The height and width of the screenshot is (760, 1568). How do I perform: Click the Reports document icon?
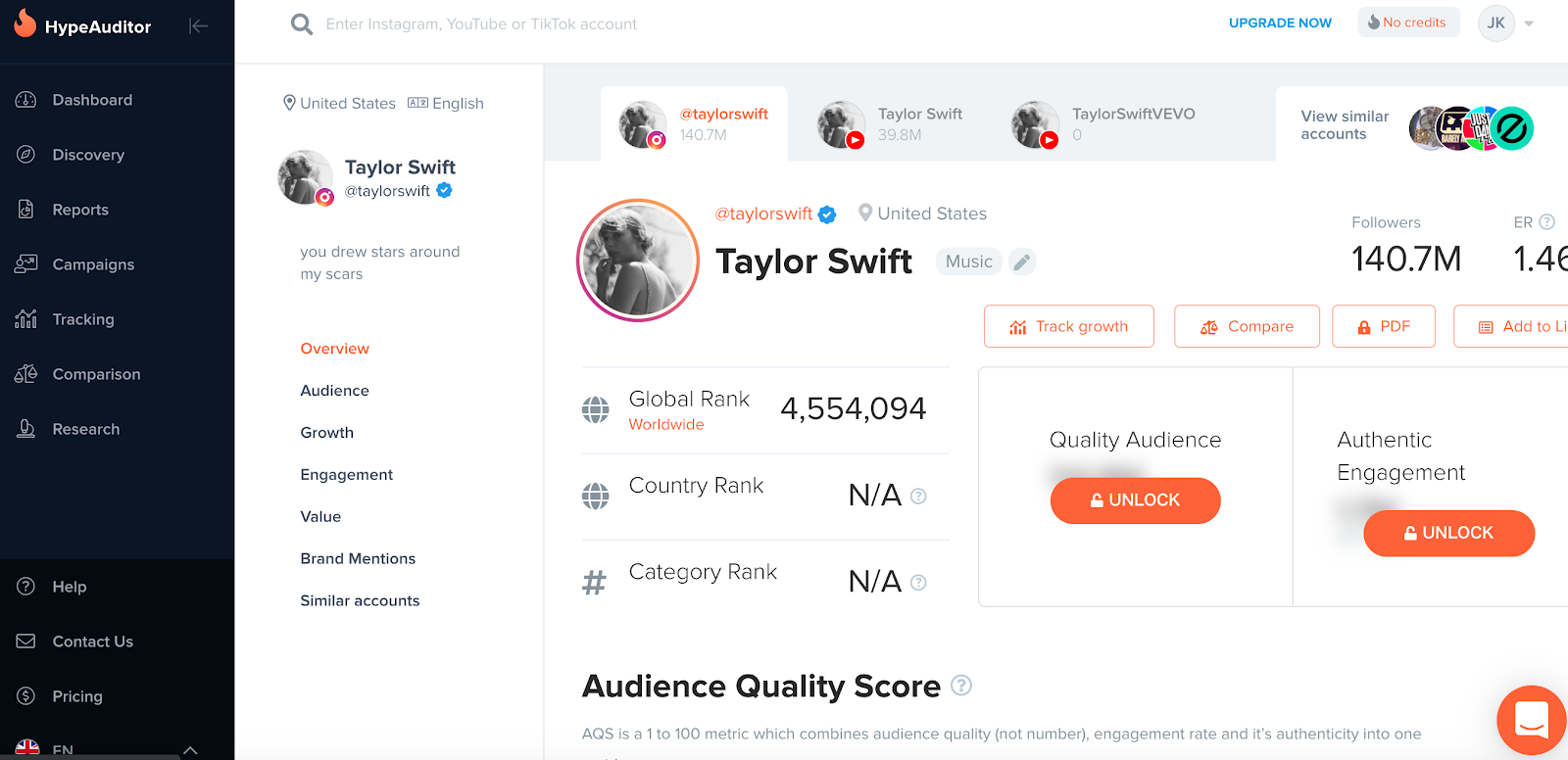[x=26, y=210]
